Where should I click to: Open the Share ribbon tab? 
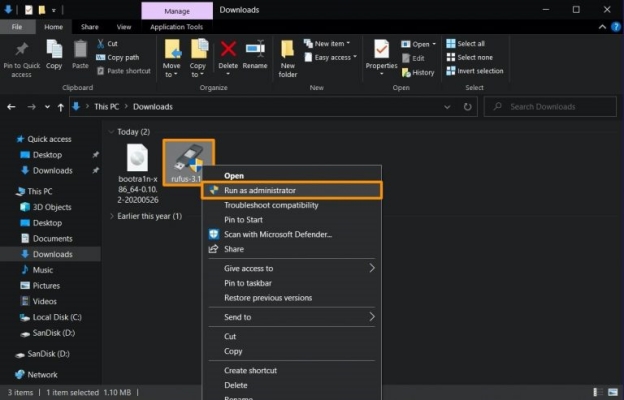click(90, 27)
